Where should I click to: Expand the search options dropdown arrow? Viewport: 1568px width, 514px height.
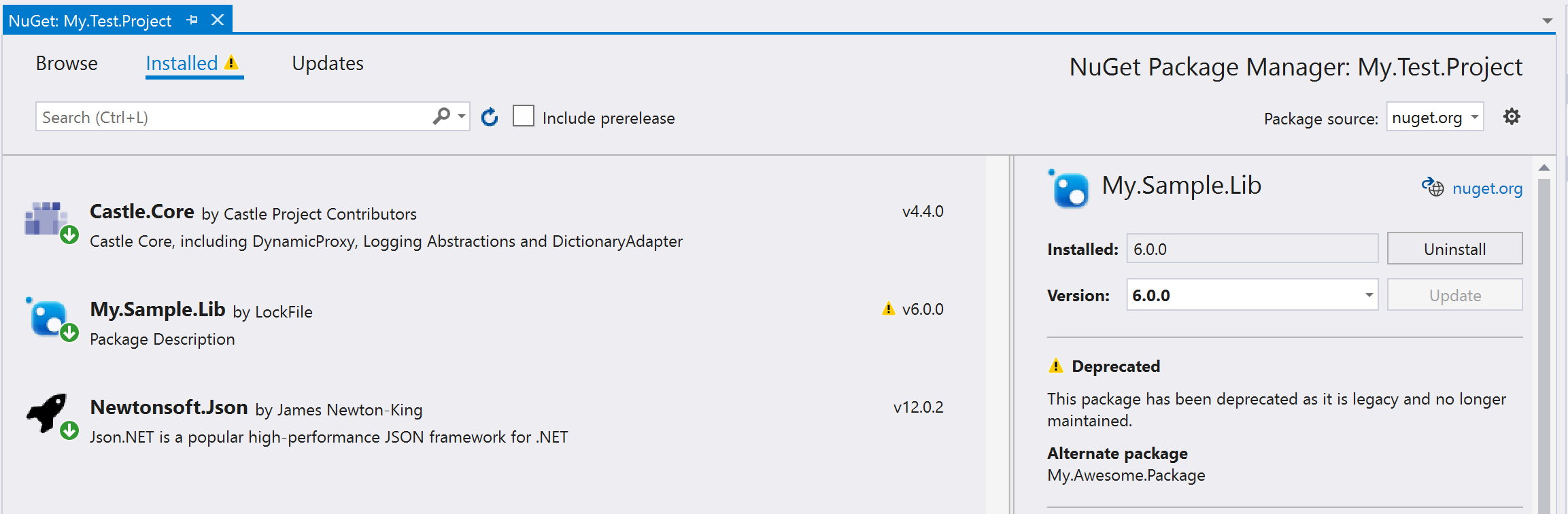click(462, 117)
